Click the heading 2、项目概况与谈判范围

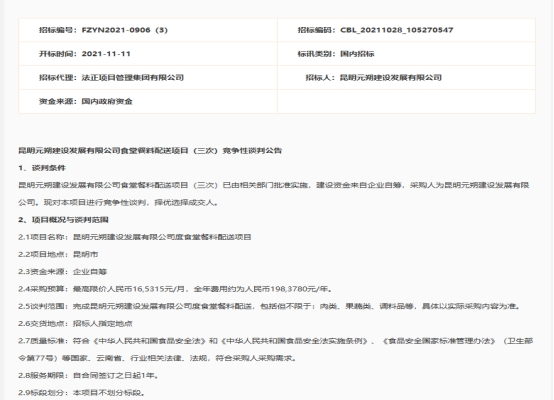(x=63, y=220)
